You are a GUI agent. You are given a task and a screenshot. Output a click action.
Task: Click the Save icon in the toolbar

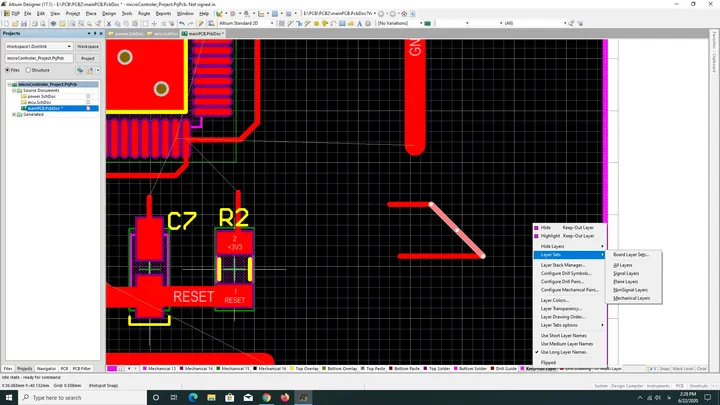click(24, 23)
